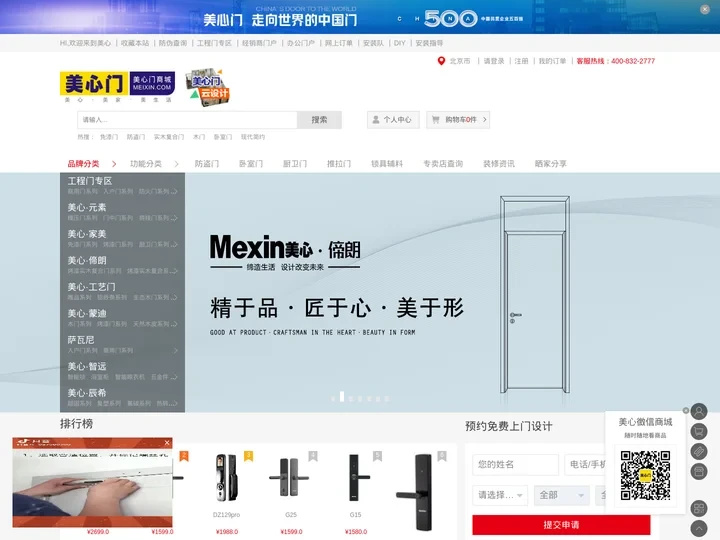Viewport: 720px width, 540px height.
Task: Click the WeChat mall QR code image
Action: [645, 475]
